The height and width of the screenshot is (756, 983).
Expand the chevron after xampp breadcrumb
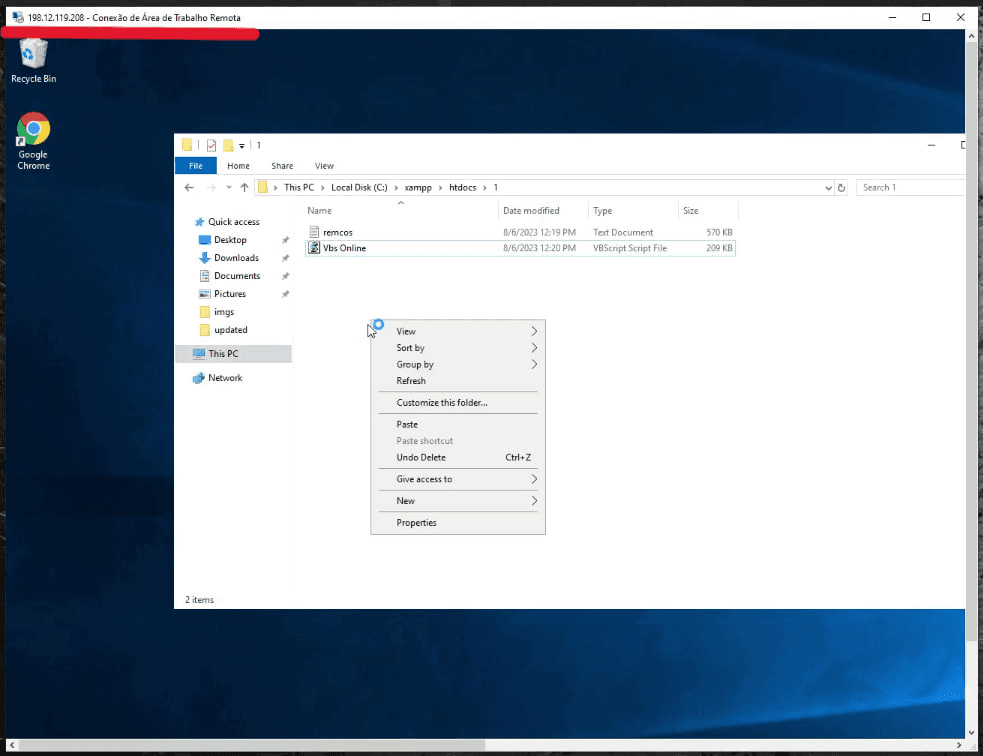441,187
